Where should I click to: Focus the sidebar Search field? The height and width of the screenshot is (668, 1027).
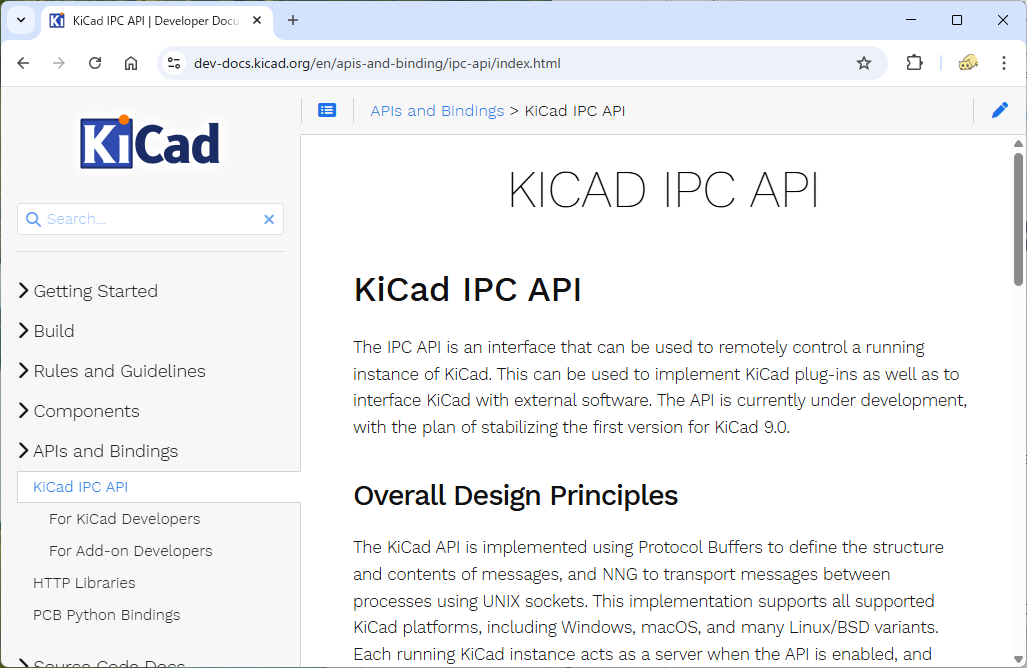[x=151, y=219]
